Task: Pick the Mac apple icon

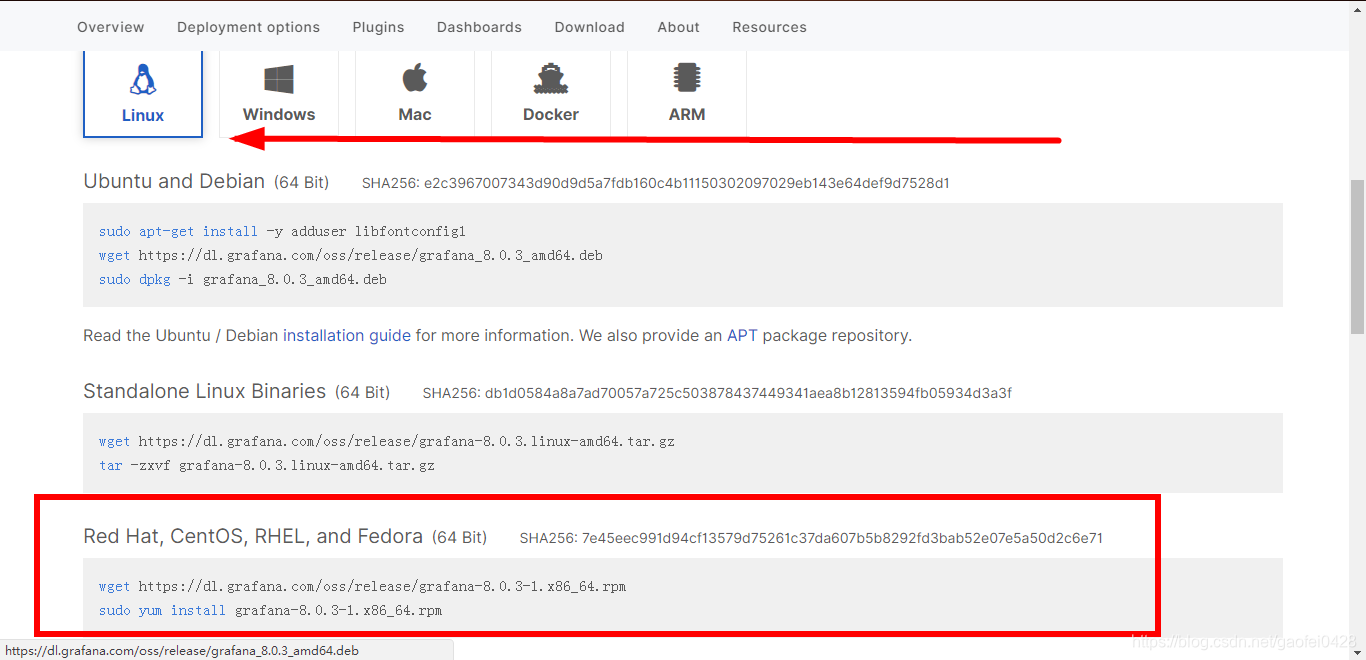Action: point(415,78)
